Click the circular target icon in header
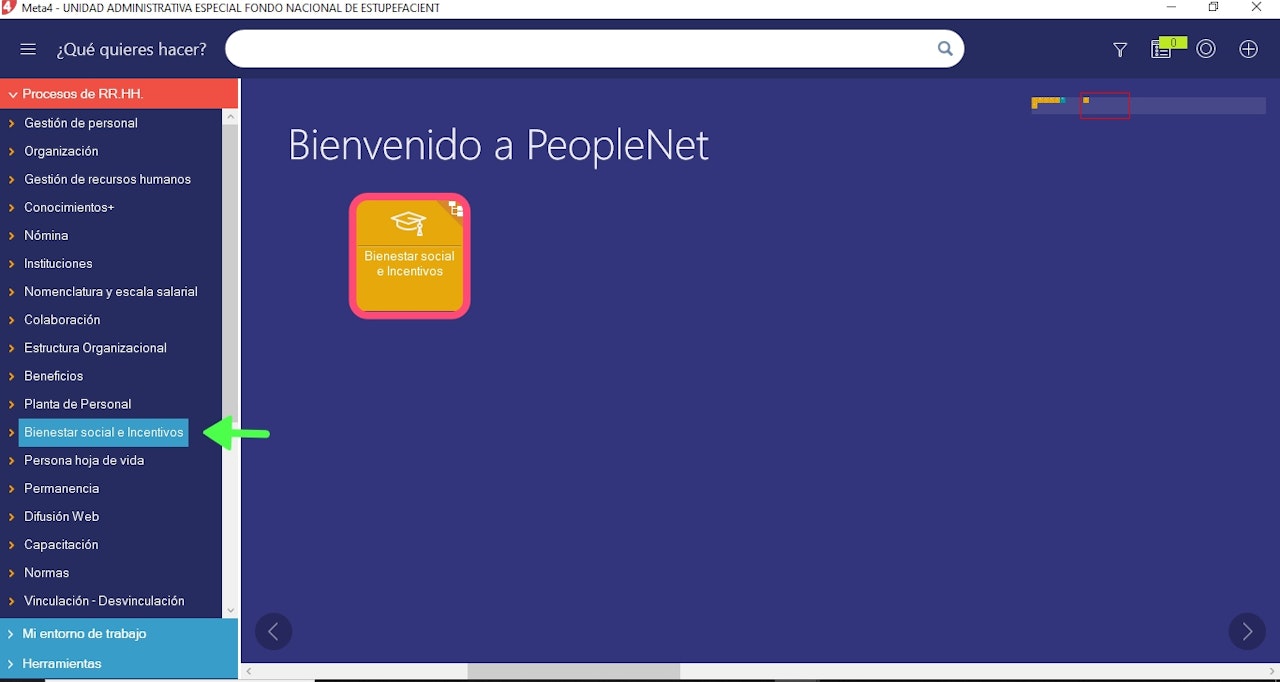Viewport: 1280px width, 682px height. coord(1206,49)
